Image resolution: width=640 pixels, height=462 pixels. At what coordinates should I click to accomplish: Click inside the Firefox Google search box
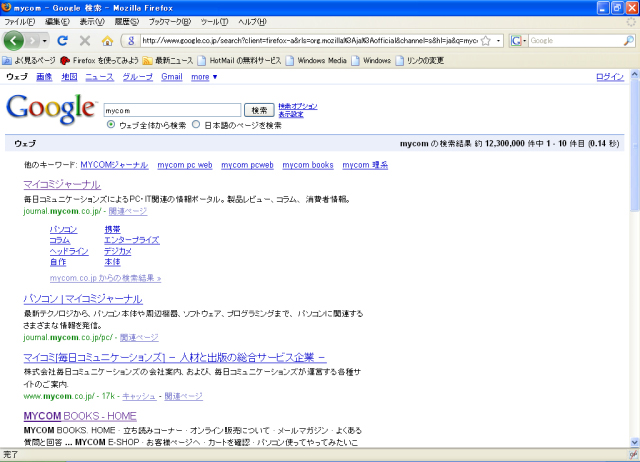coord(576,40)
